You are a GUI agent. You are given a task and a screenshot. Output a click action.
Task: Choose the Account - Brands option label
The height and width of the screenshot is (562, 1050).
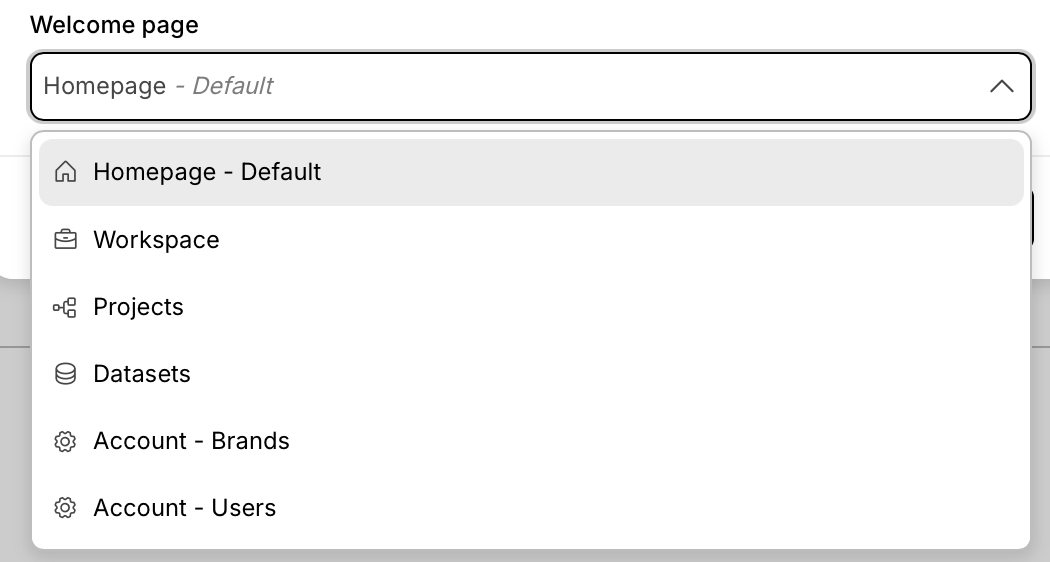pos(191,441)
